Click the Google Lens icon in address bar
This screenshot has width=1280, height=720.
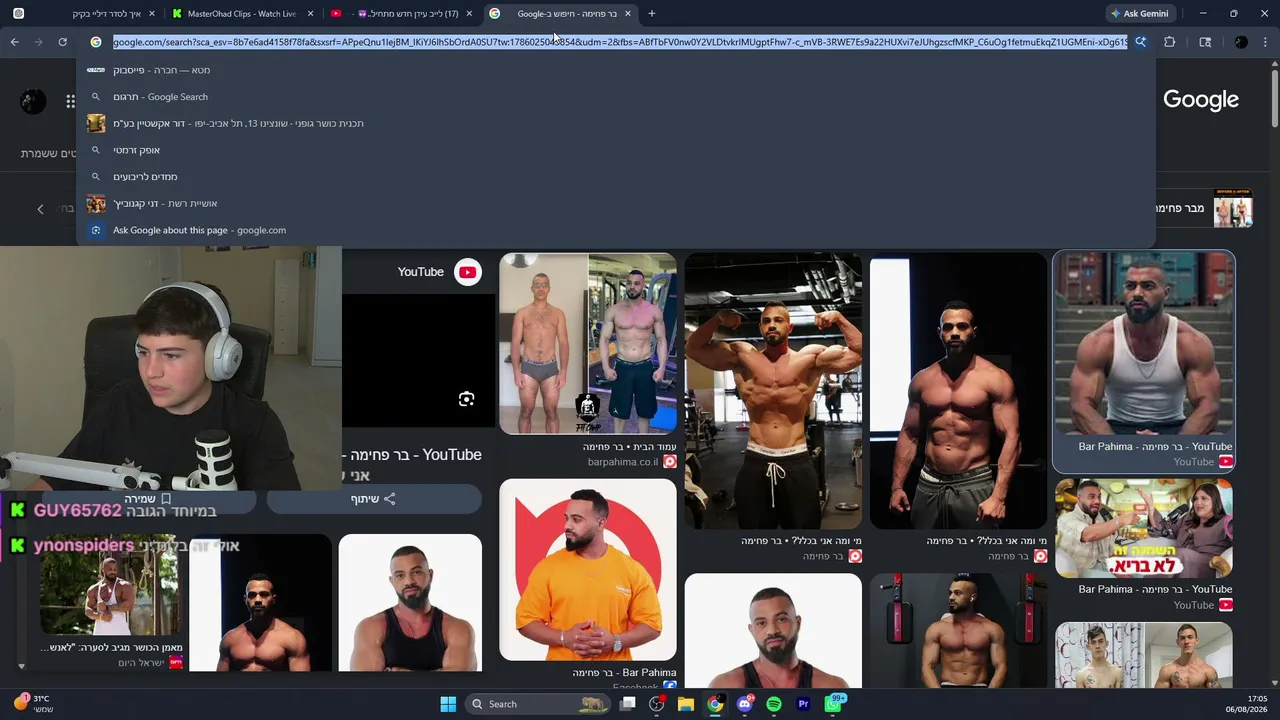(x=1140, y=42)
